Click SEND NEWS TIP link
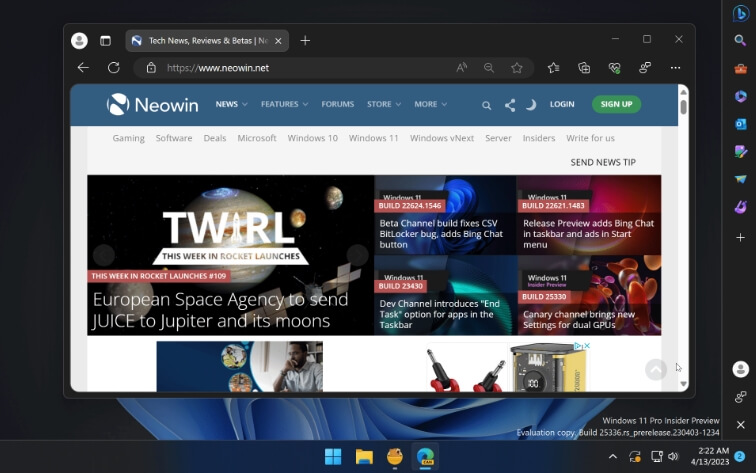Screen dimensions: 756x473 click(603, 162)
